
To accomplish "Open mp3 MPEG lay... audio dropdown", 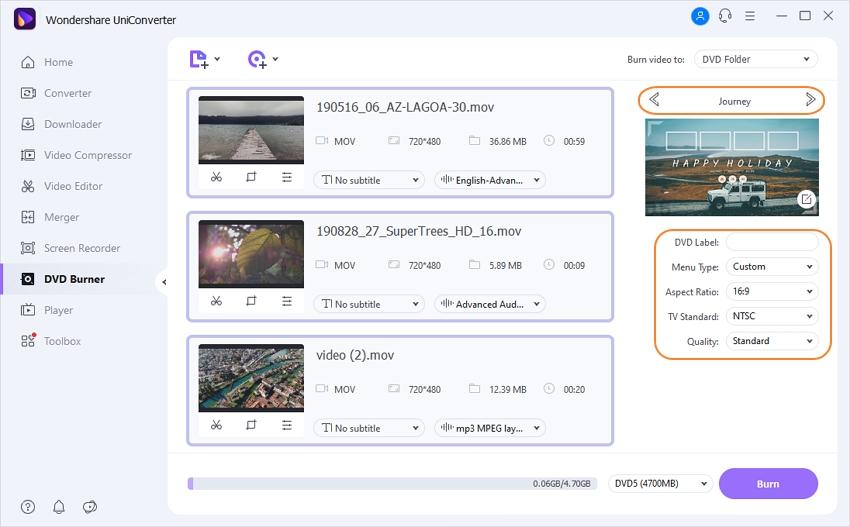I will [x=490, y=428].
